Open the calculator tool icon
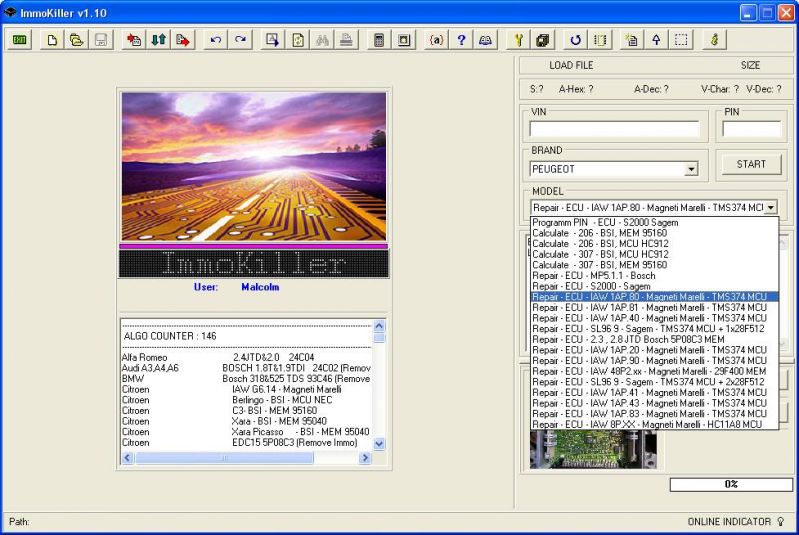799x535 pixels. 379,40
